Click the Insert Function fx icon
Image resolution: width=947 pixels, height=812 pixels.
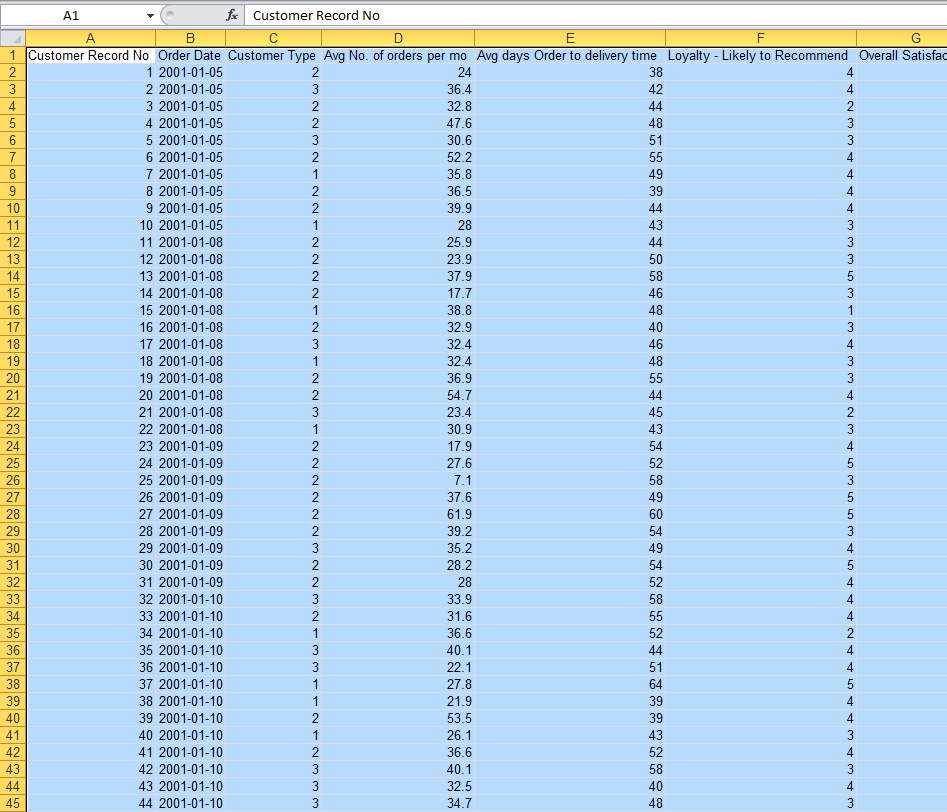click(232, 15)
